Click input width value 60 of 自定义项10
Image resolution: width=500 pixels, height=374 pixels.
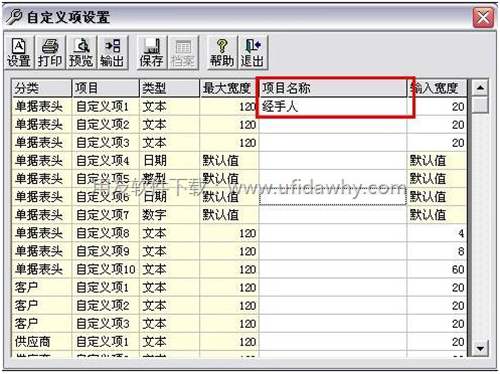[437, 269]
